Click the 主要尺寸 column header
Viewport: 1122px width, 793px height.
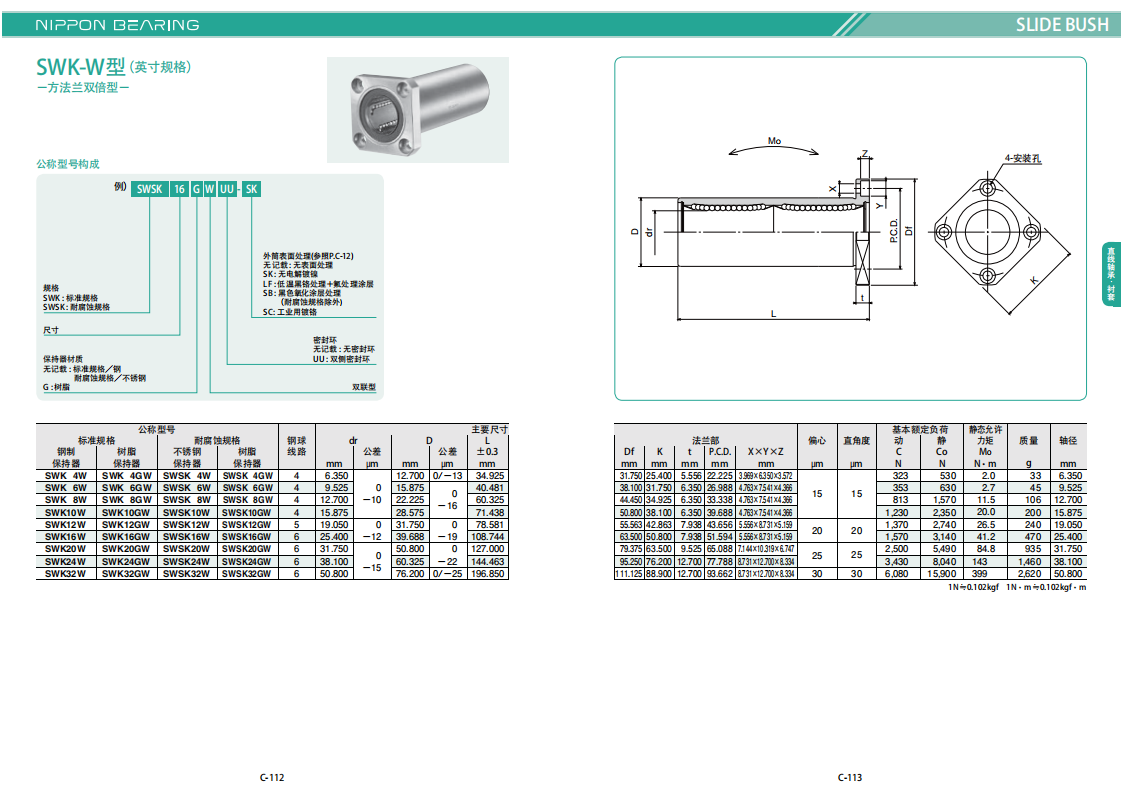click(x=489, y=429)
